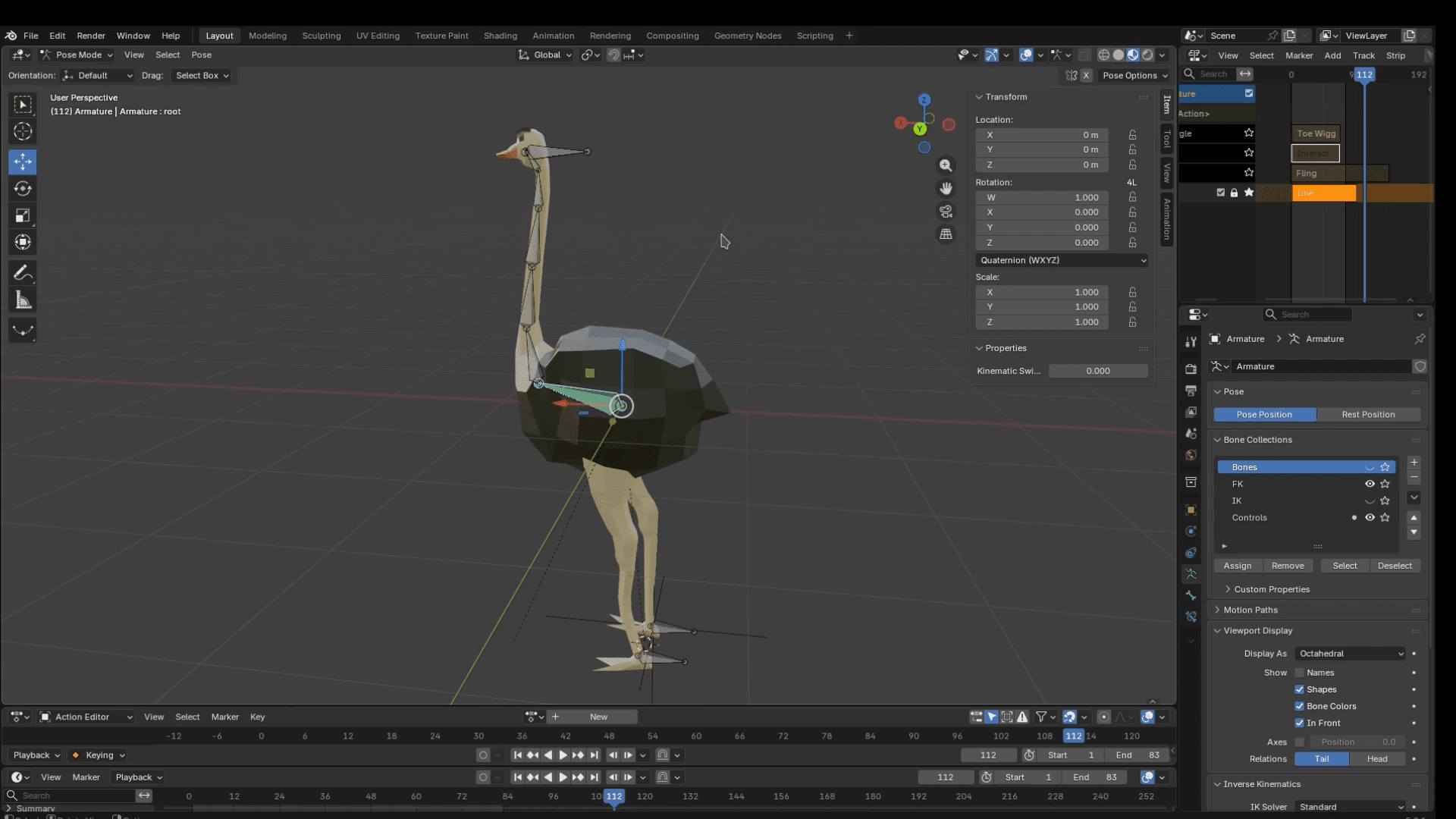Switch to the Shading workspace tab
Screen dimensions: 1456x819
(x=500, y=36)
